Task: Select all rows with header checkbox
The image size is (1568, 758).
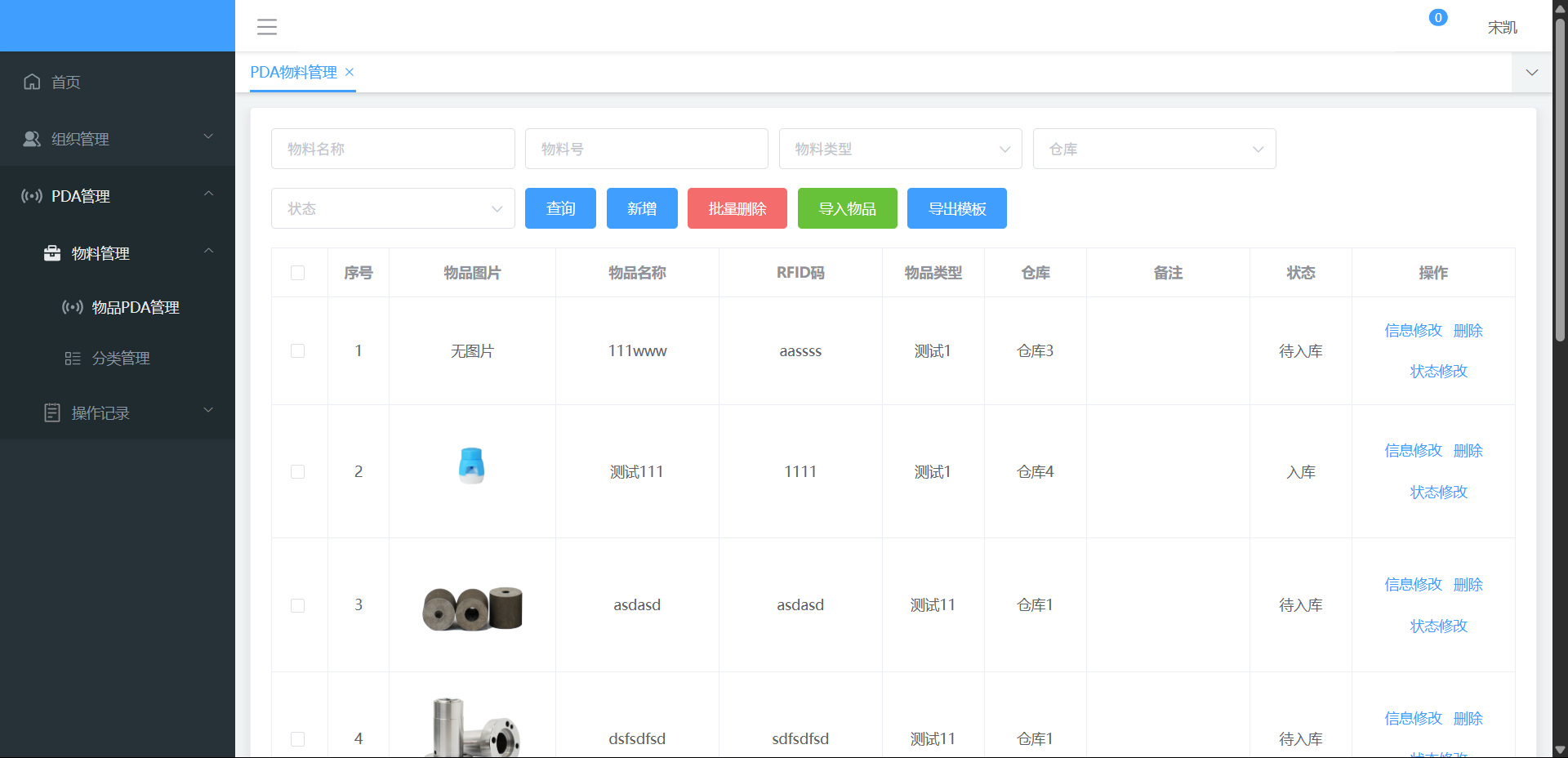Action: [298, 273]
